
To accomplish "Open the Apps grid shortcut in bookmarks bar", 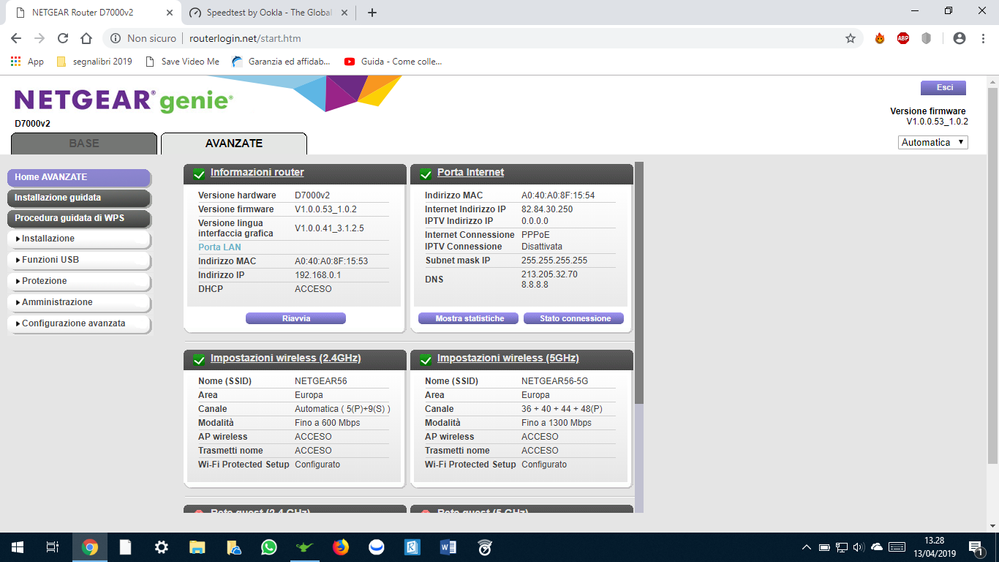I will (27, 62).
